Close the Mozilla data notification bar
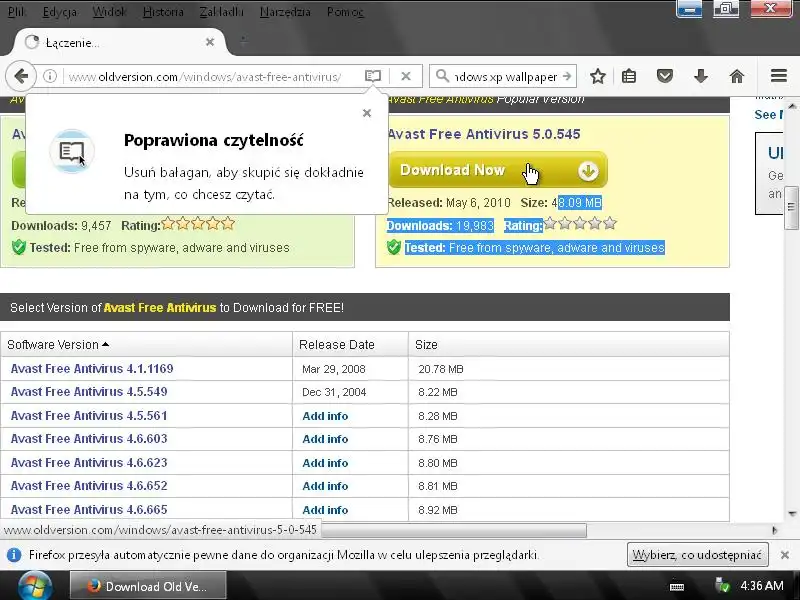The height and width of the screenshot is (600, 800). pos(785,555)
